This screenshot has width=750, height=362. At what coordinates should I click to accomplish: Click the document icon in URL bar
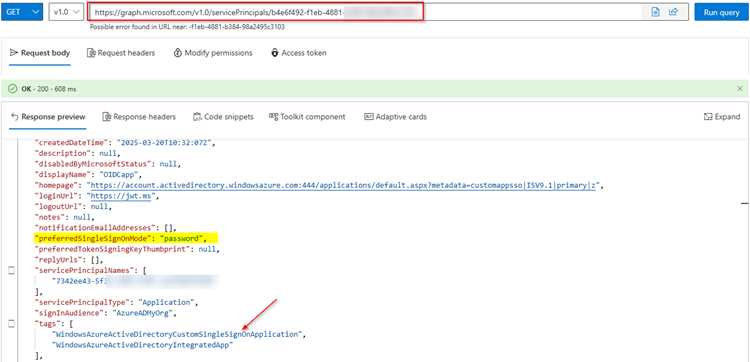[x=656, y=12]
